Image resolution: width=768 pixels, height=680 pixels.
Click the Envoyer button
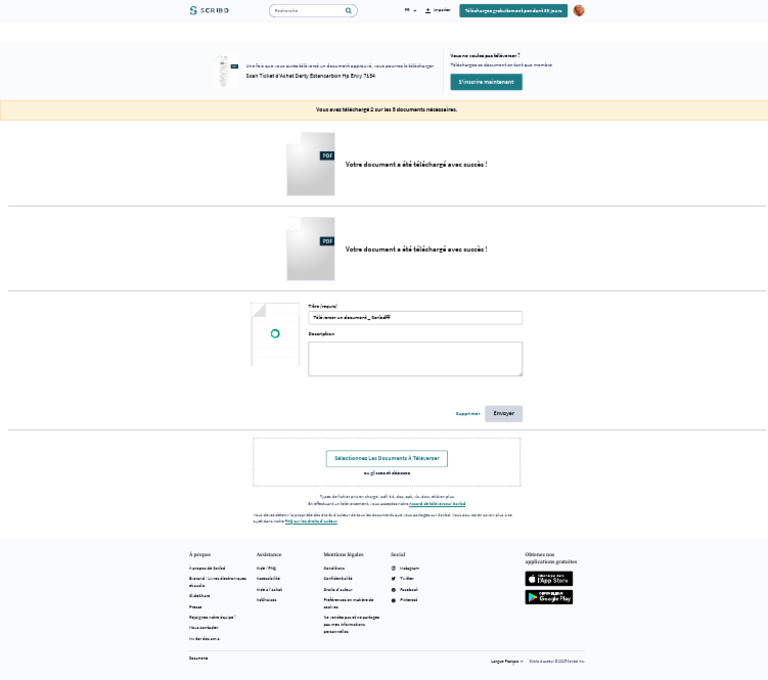point(504,413)
